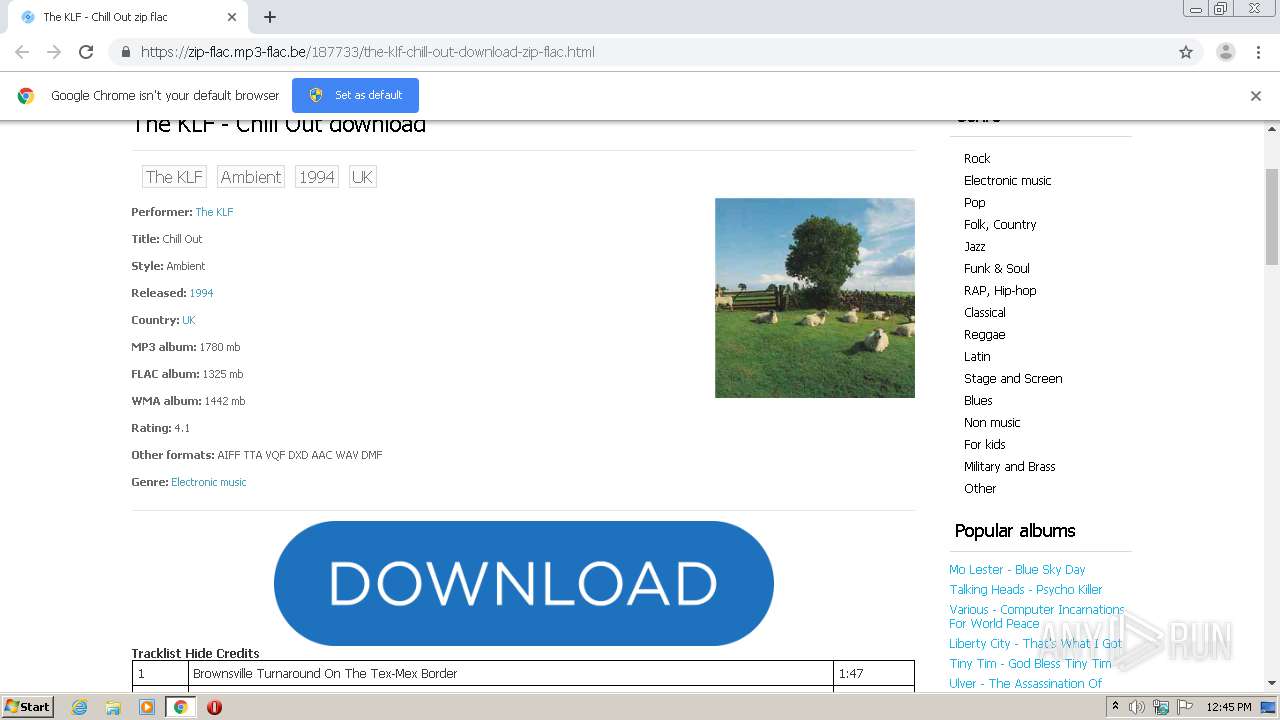The height and width of the screenshot is (720, 1280).
Task: Click the address bar URL
Action: pyautogui.click(x=368, y=52)
